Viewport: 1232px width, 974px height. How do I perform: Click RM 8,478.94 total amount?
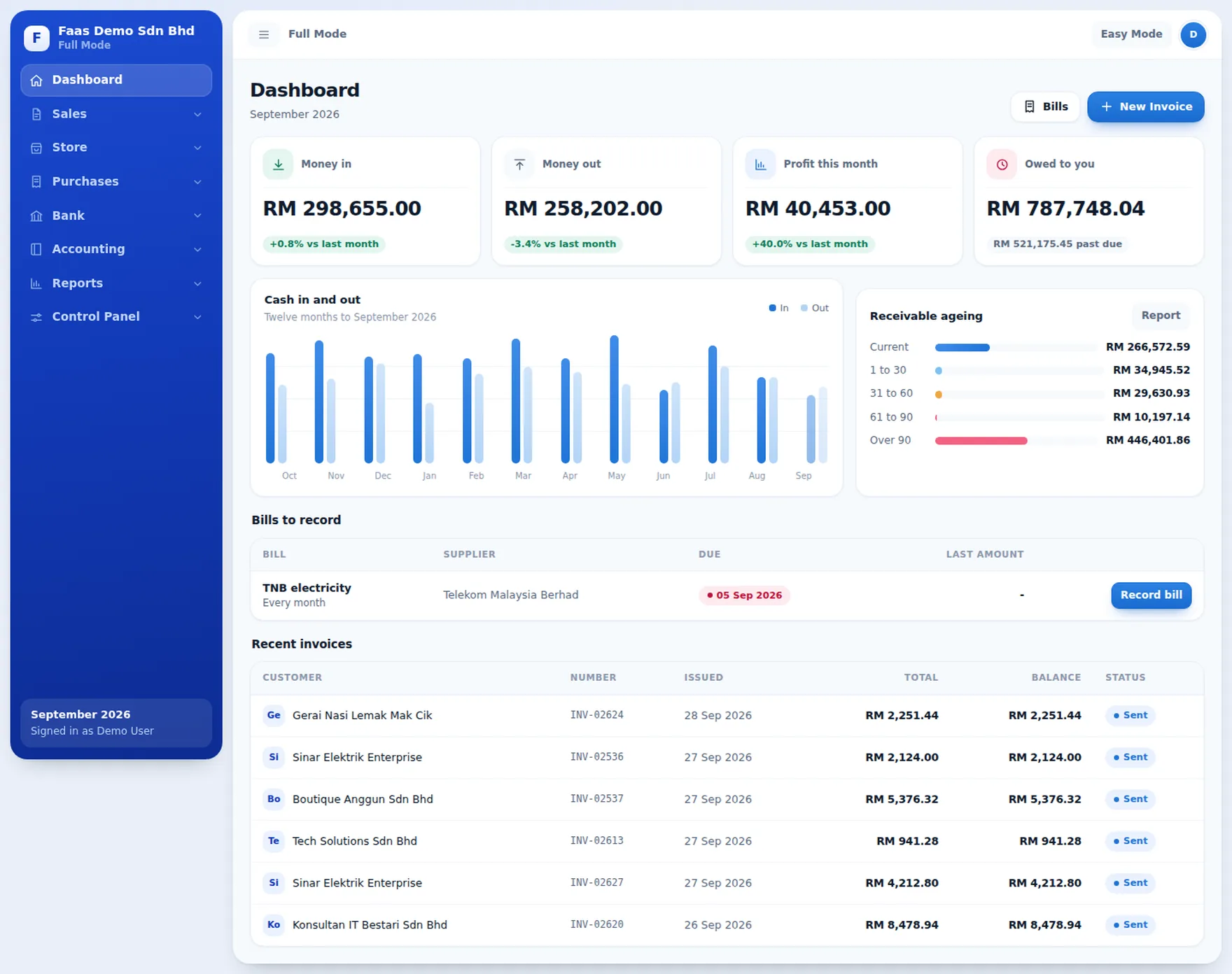coord(902,925)
